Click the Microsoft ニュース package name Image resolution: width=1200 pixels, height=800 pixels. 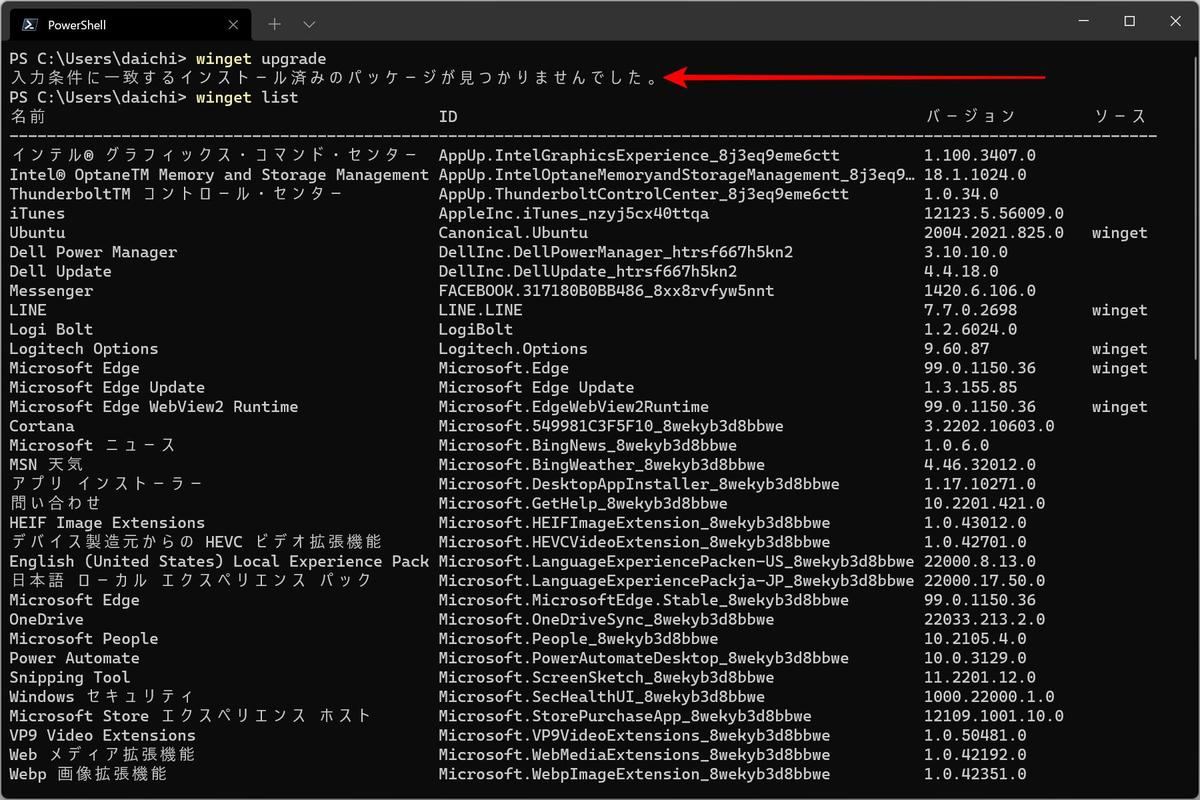coord(93,446)
